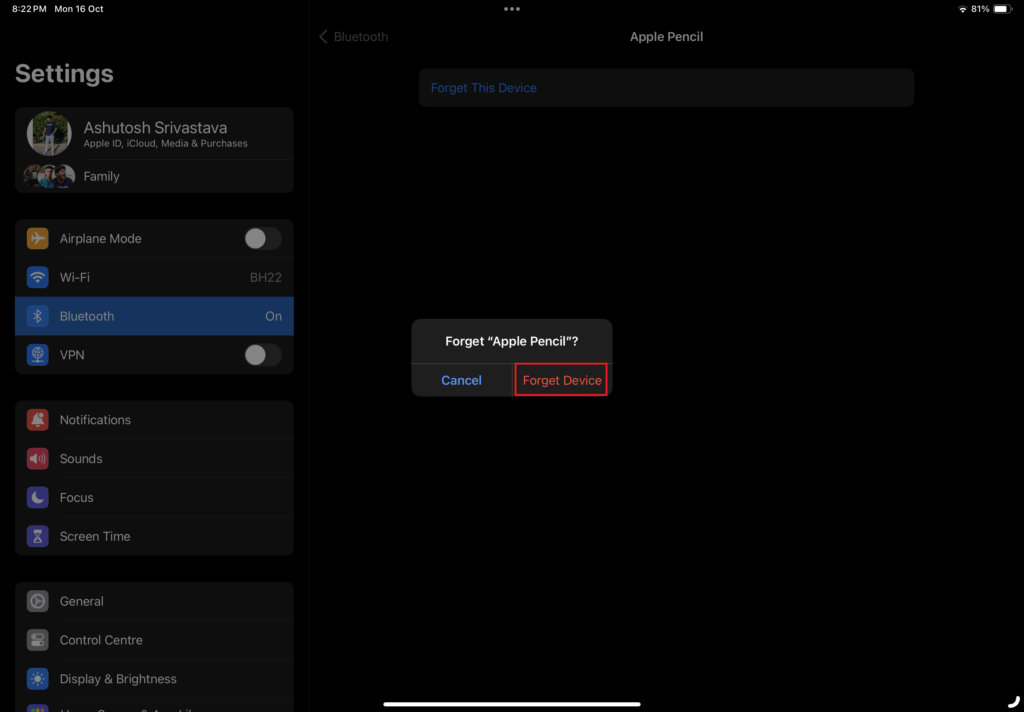Toggle the VPN switch
Screen dimensions: 1024x712
coord(263,355)
